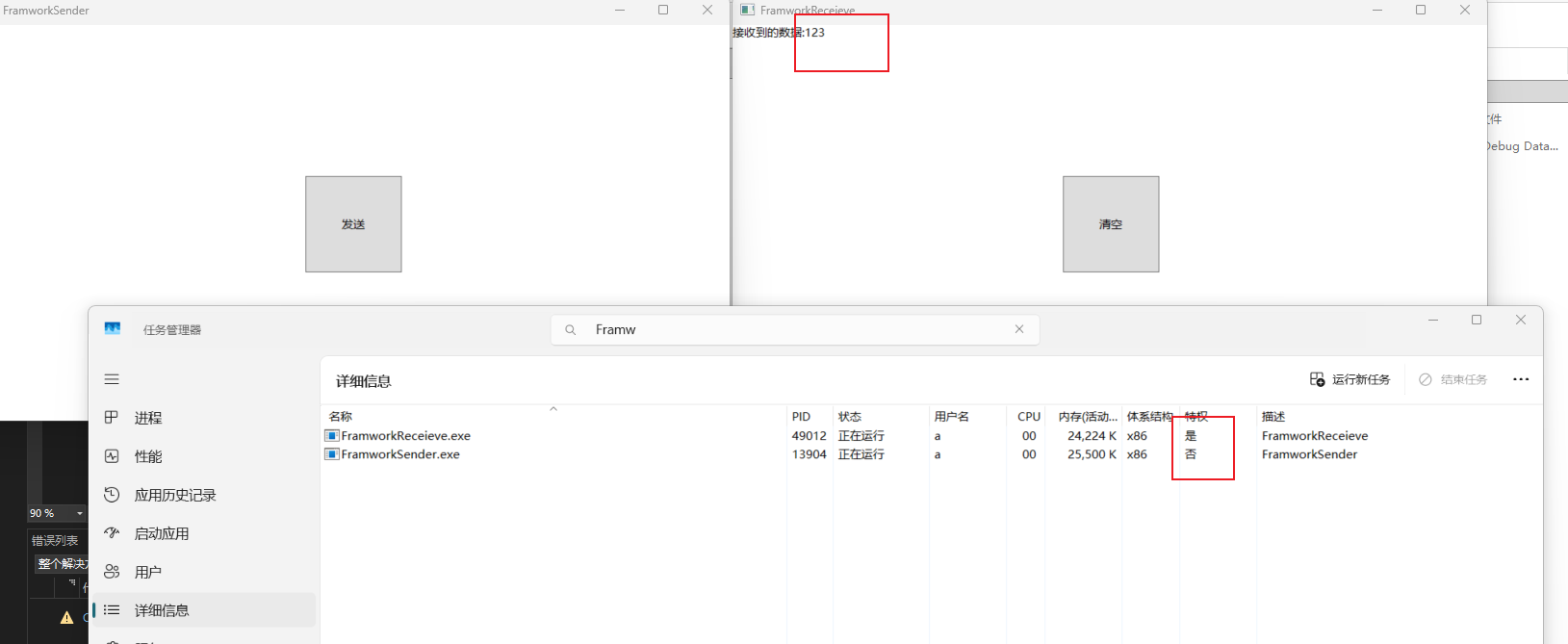Click the sort chevron above 名称 column

553,409
